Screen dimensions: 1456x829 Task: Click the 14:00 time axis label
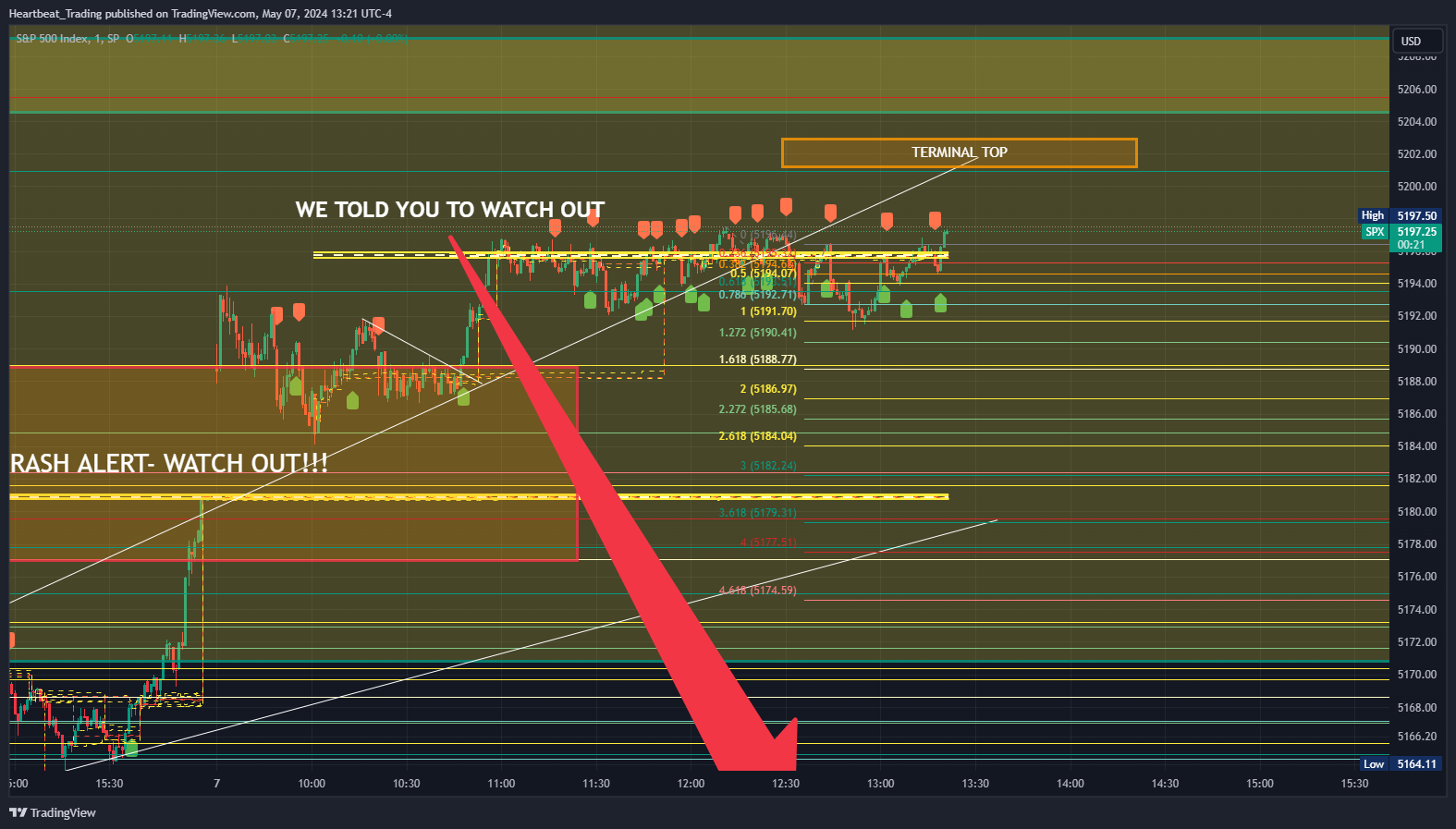point(1071,784)
